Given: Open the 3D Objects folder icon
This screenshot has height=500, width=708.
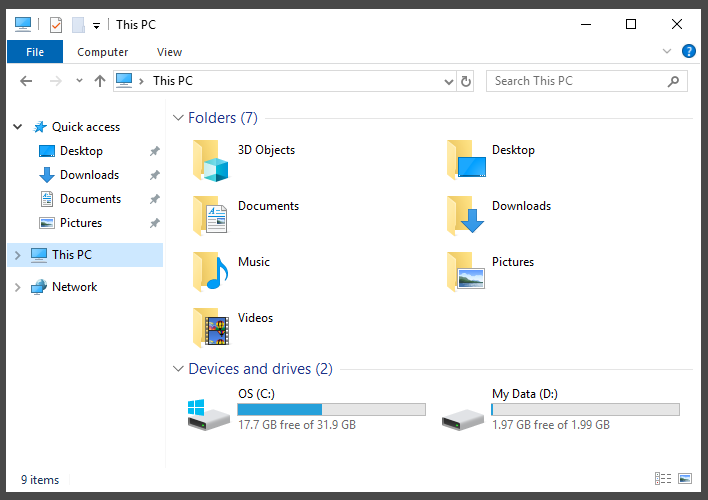Looking at the screenshot, I should [211, 159].
